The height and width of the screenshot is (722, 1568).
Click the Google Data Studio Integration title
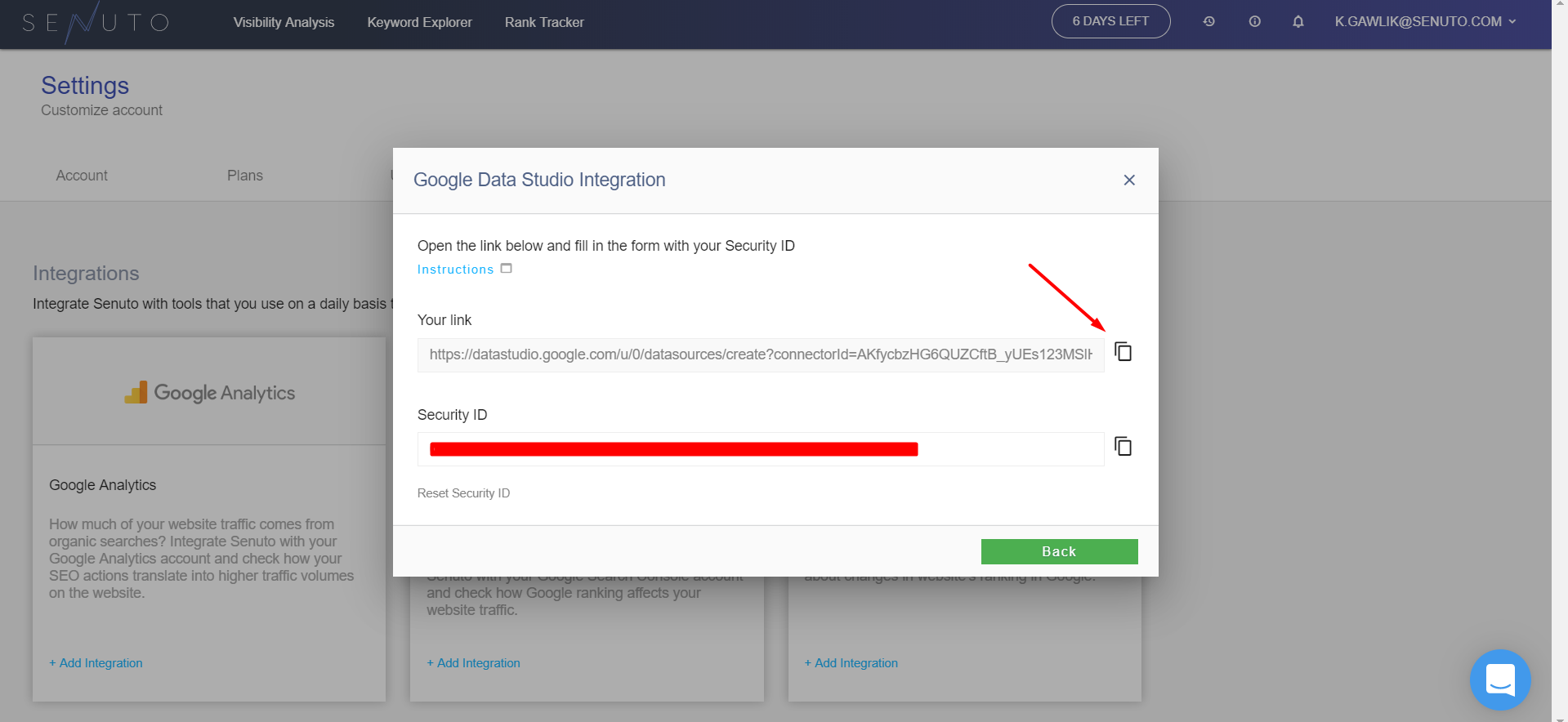(x=539, y=180)
